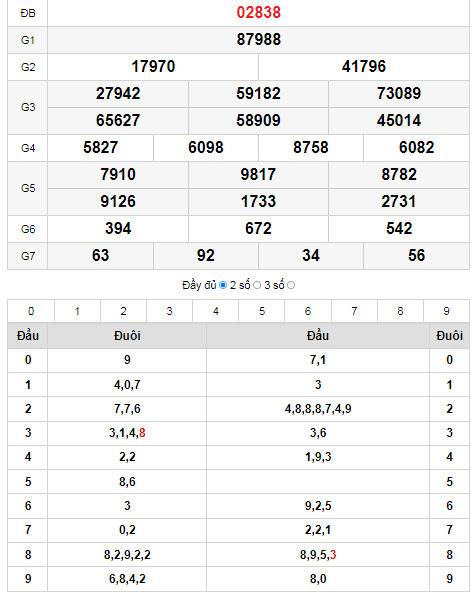Select the "2 số" radio button
Viewport: 474px width, 596px height.
tap(257, 285)
